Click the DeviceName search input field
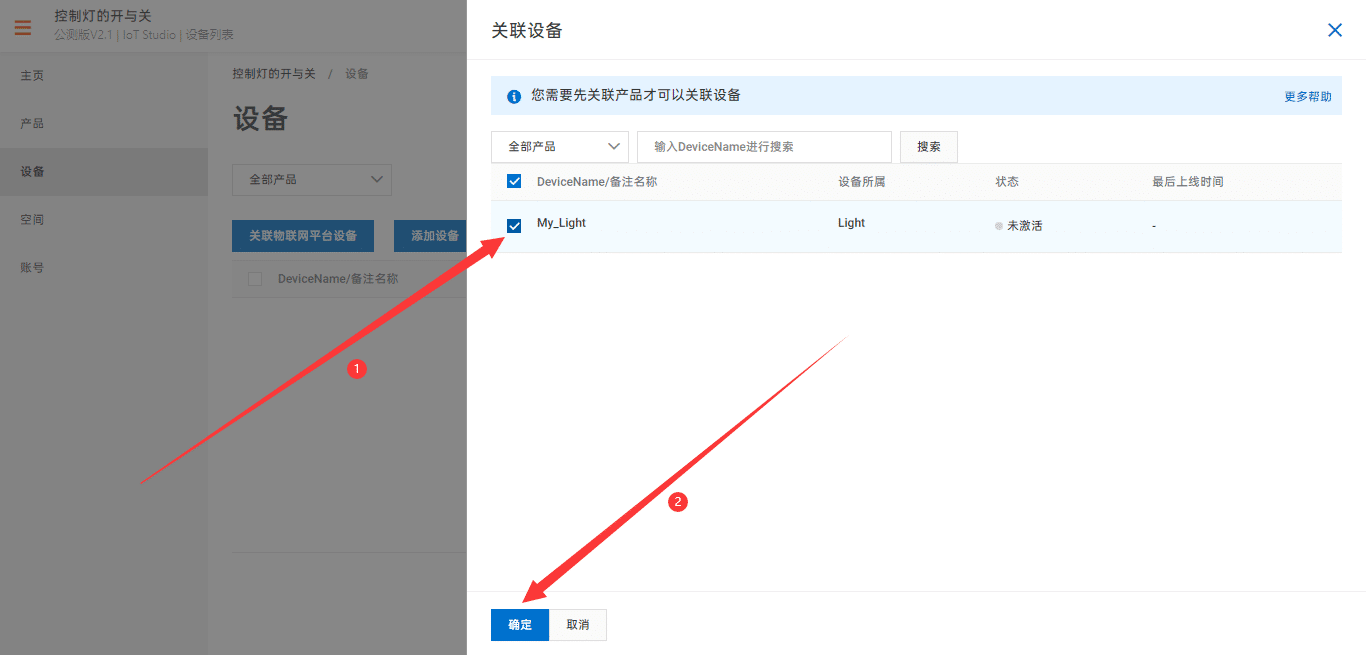Screen dimensions: 1366x655 pyautogui.click(x=764, y=146)
